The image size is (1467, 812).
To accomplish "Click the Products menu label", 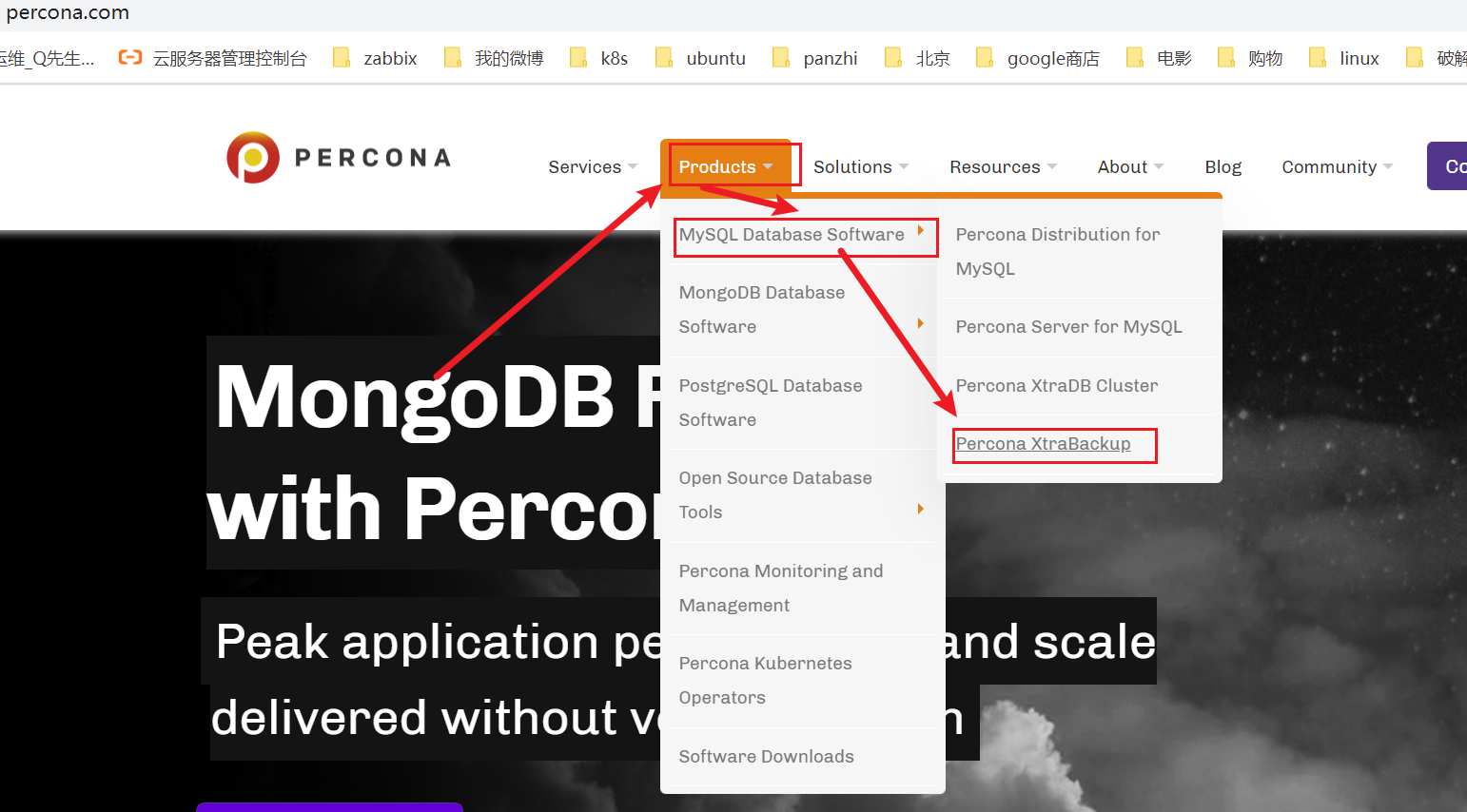I will pos(717,166).
